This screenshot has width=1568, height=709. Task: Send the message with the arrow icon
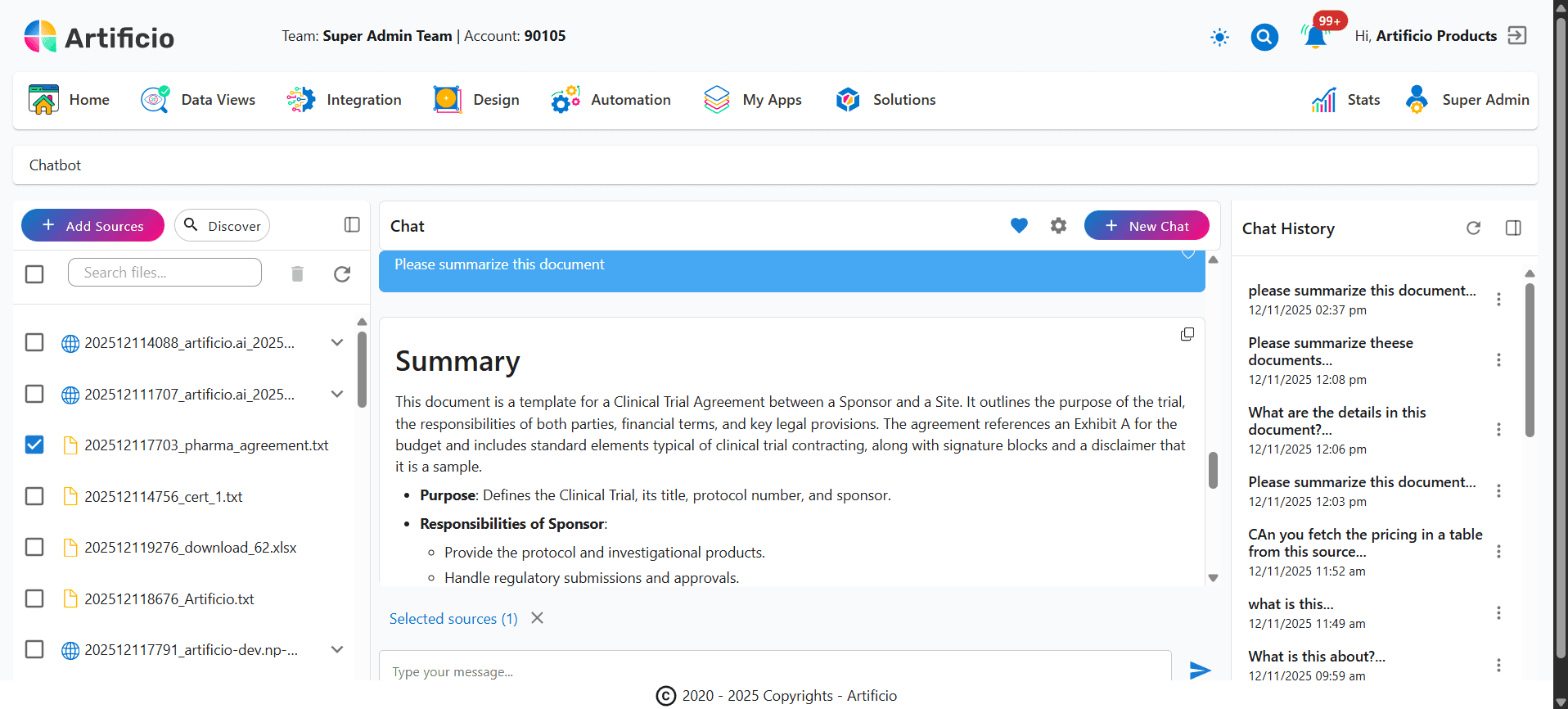[1200, 671]
